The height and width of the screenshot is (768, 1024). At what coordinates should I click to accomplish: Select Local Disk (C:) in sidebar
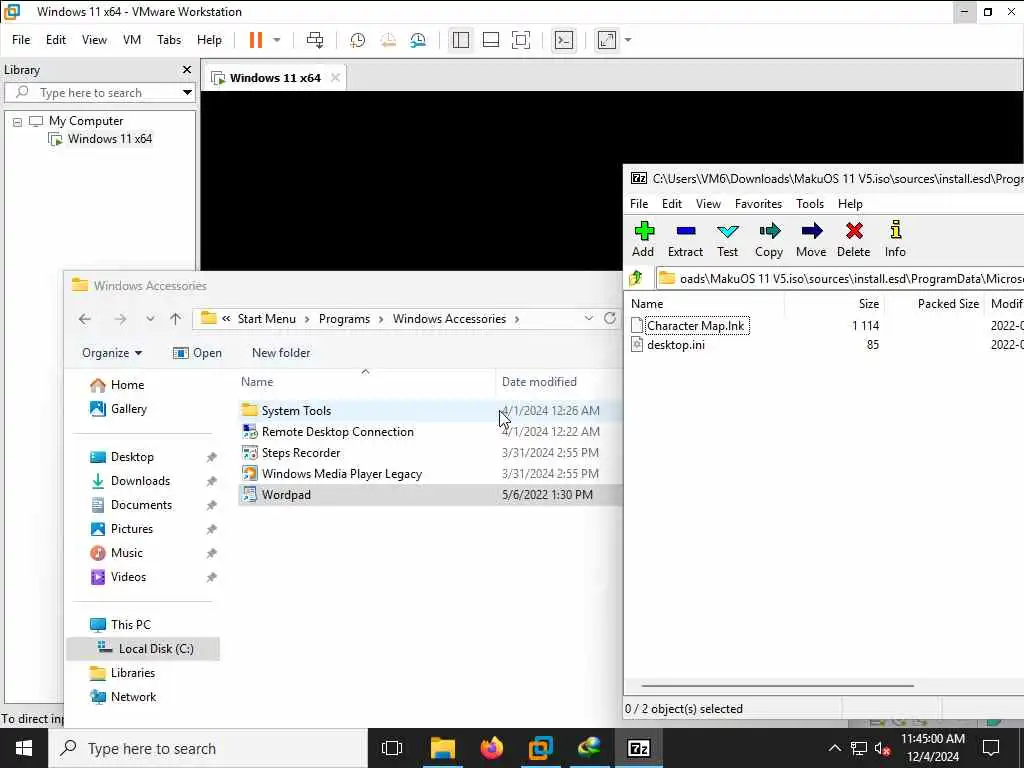(156, 648)
